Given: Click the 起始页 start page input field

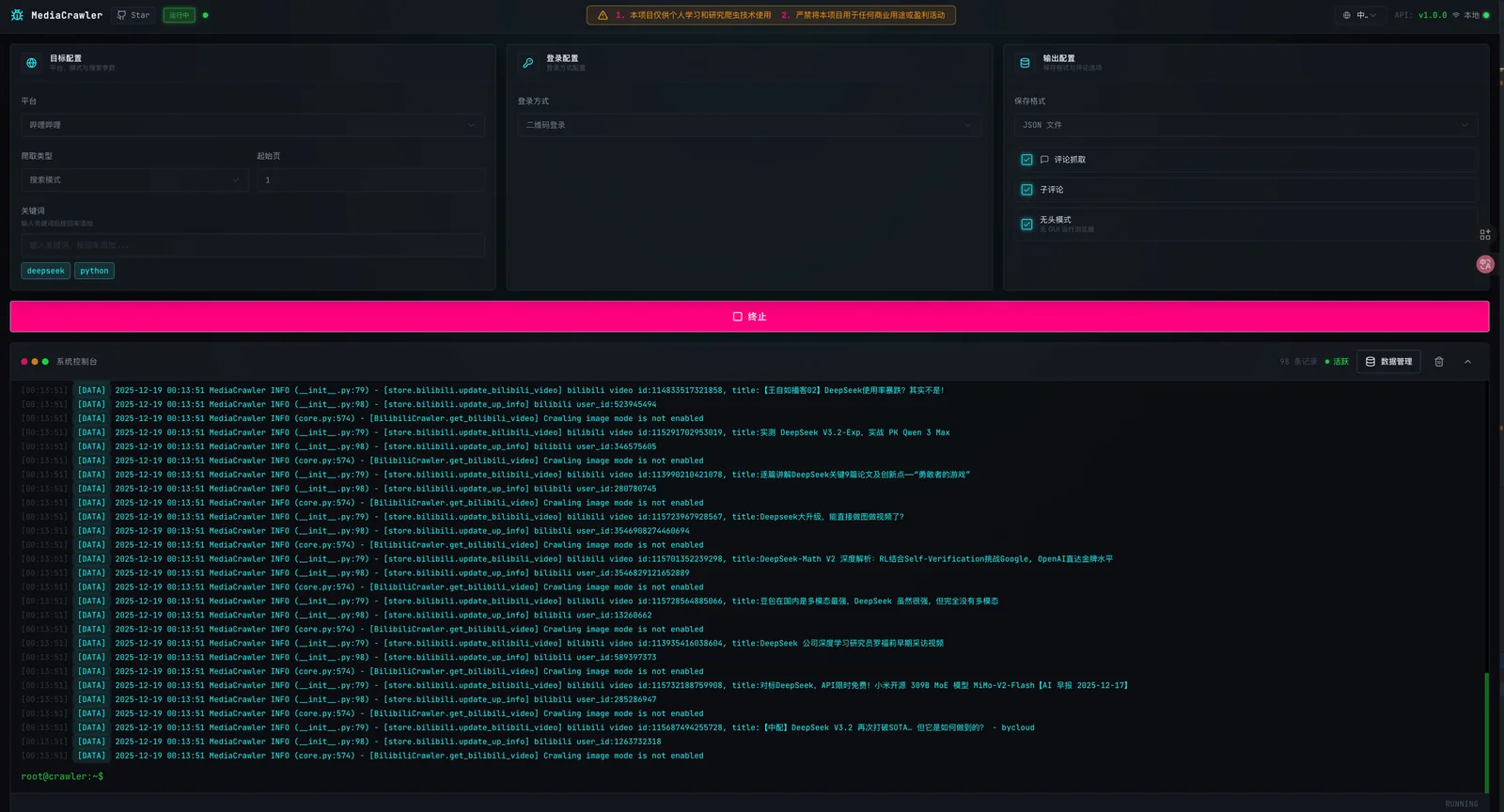Looking at the screenshot, I should (371, 180).
